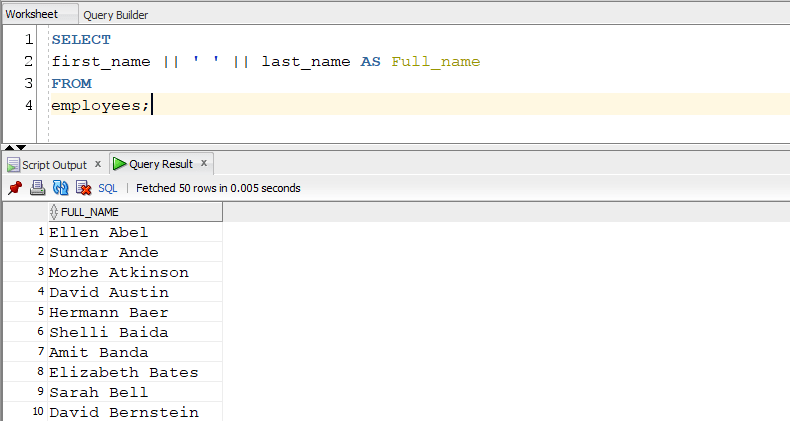Click the delete row icon with red X
Image resolution: width=790 pixels, height=421 pixels.
point(83,187)
